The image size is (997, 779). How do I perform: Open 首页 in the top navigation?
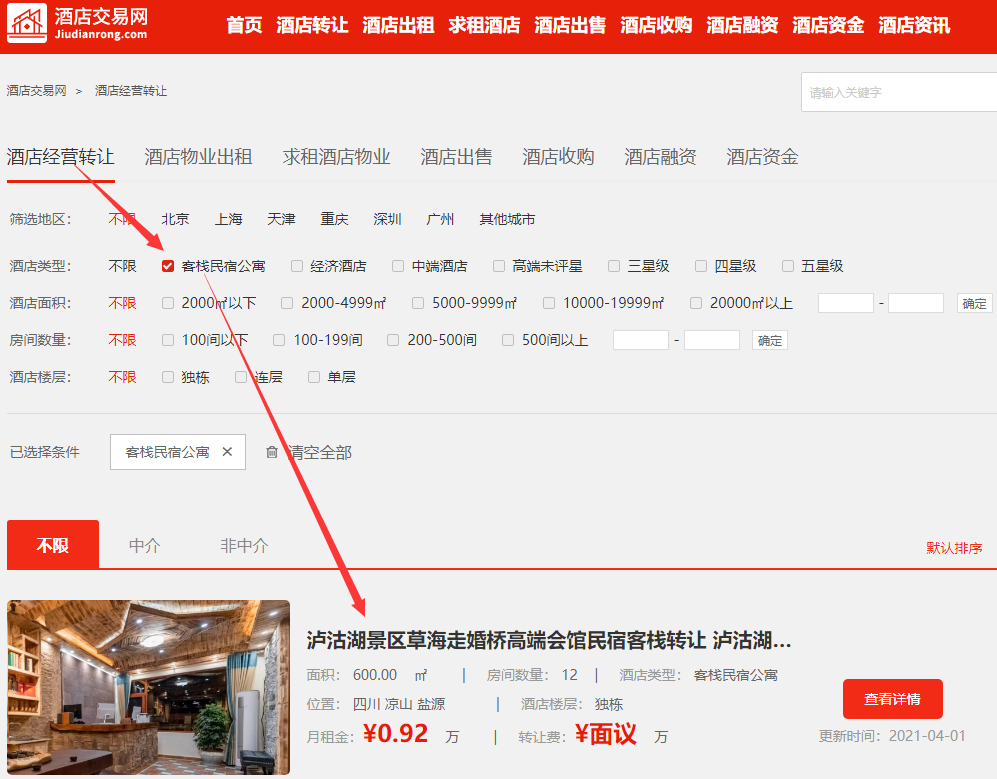[244, 25]
